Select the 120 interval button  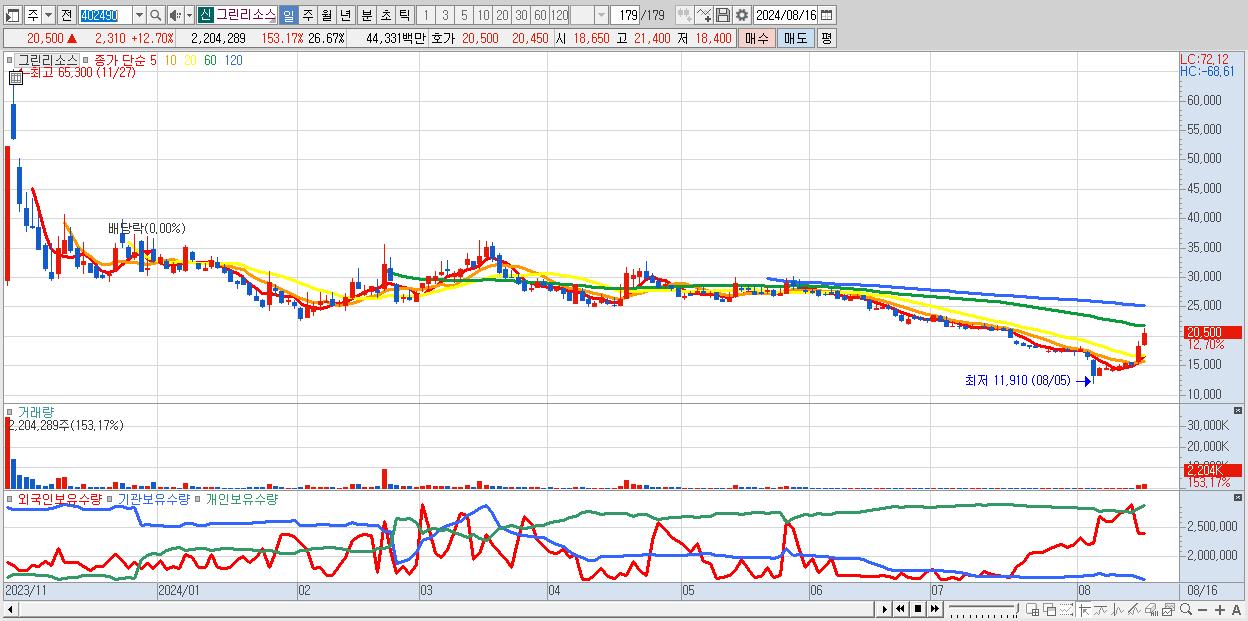[x=560, y=15]
